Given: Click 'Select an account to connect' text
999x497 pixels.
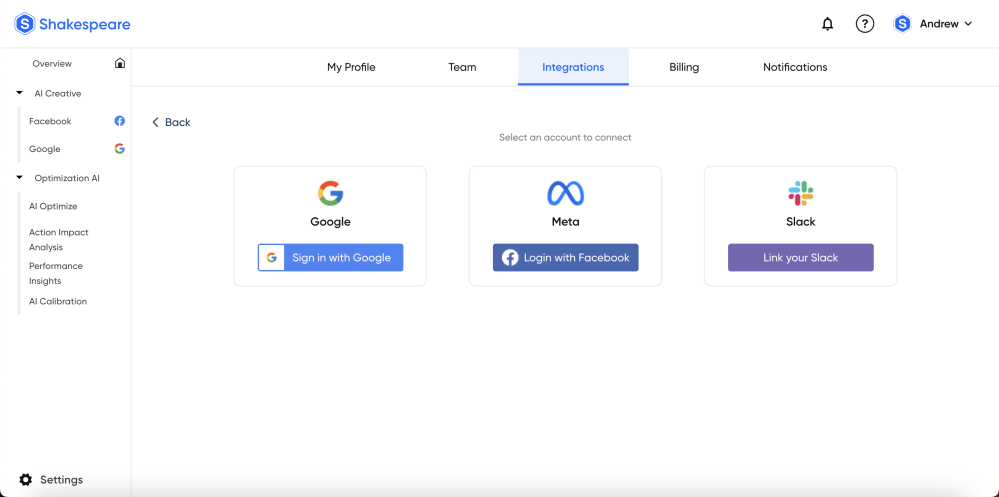Looking at the screenshot, I should pos(565,137).
